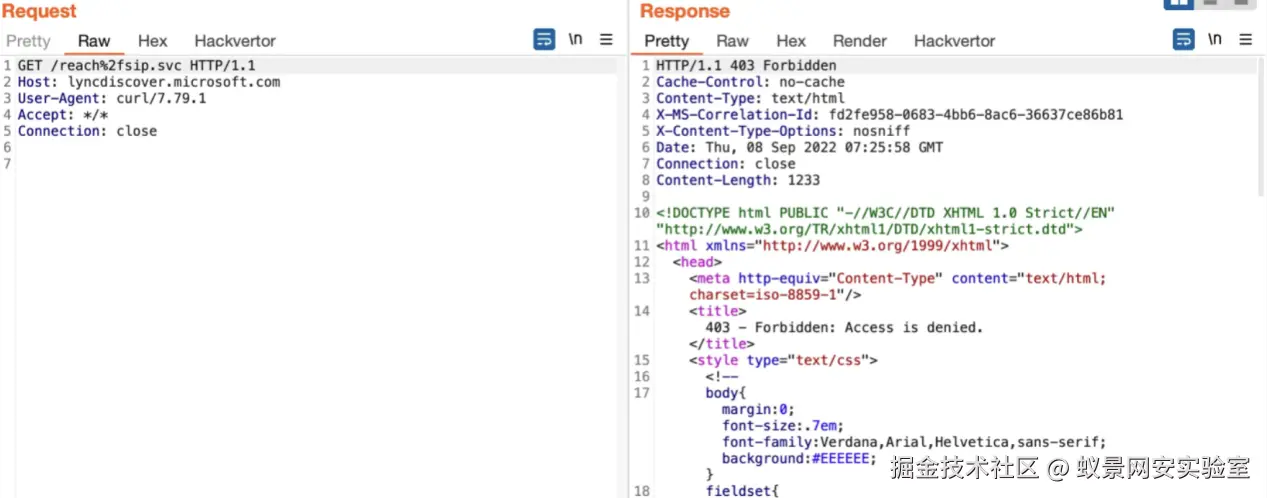Click the 'margin:0;' CSS line
This screenshot has height=498, width=1267.
coord(757,409)
